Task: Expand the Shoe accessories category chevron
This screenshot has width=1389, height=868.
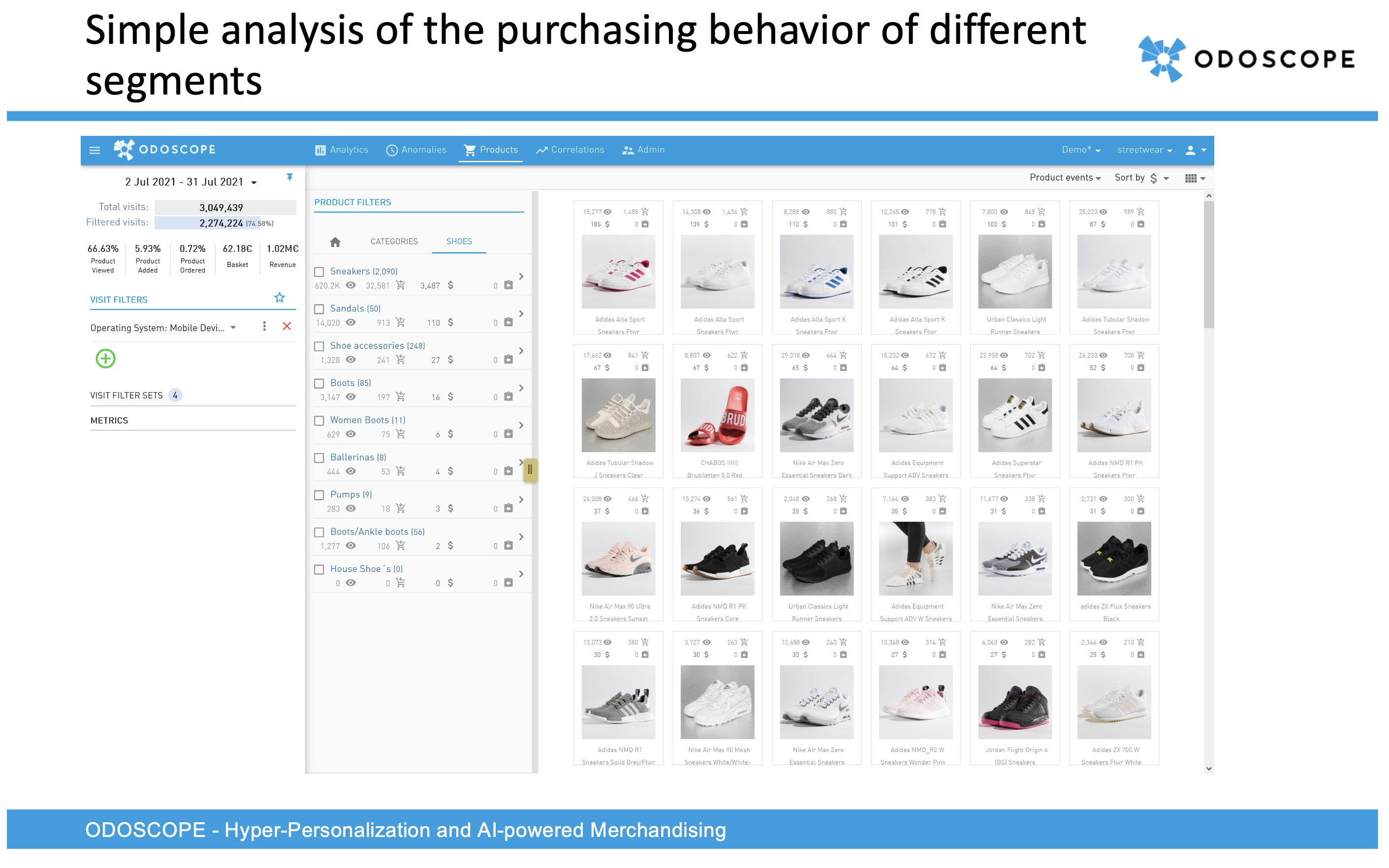Action: [521, 351]
